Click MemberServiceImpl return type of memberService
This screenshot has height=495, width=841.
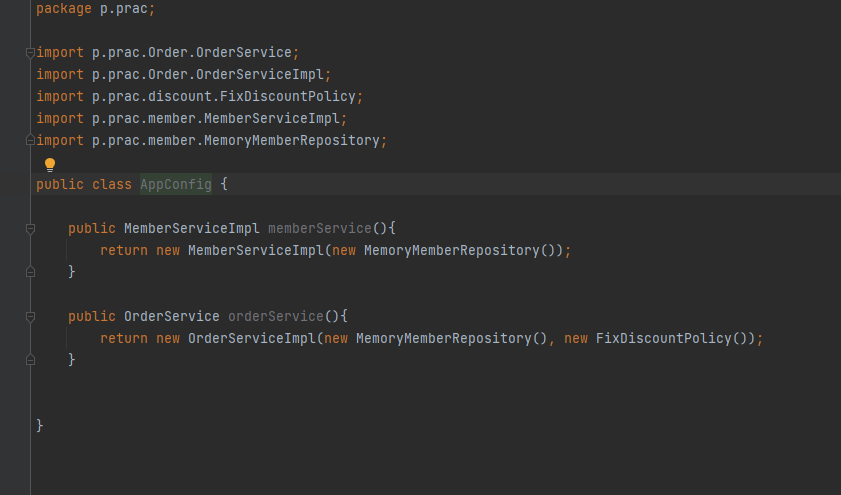click(191, 228)
